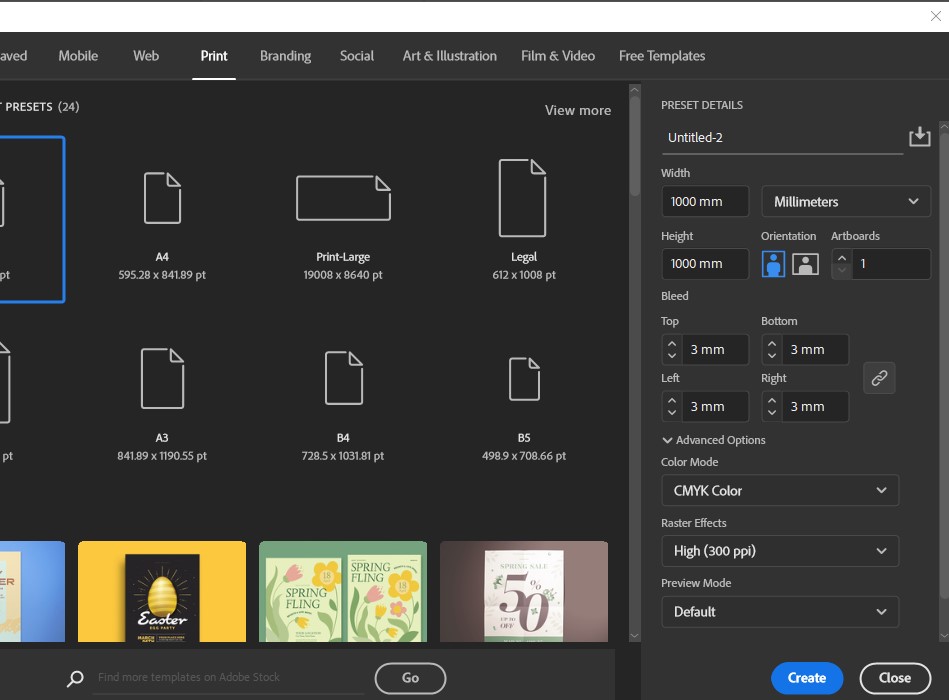The width and height of the screenshot is (949, 700).
Task: Open the Spring Fling template thumbnail
Action: pyautogui.click(x=343, y=592)
